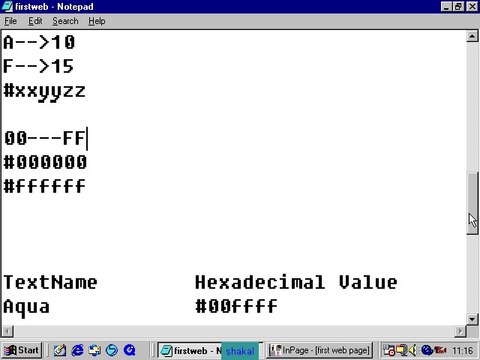Click the #000000 text line
480x360 pixels.
45,162
